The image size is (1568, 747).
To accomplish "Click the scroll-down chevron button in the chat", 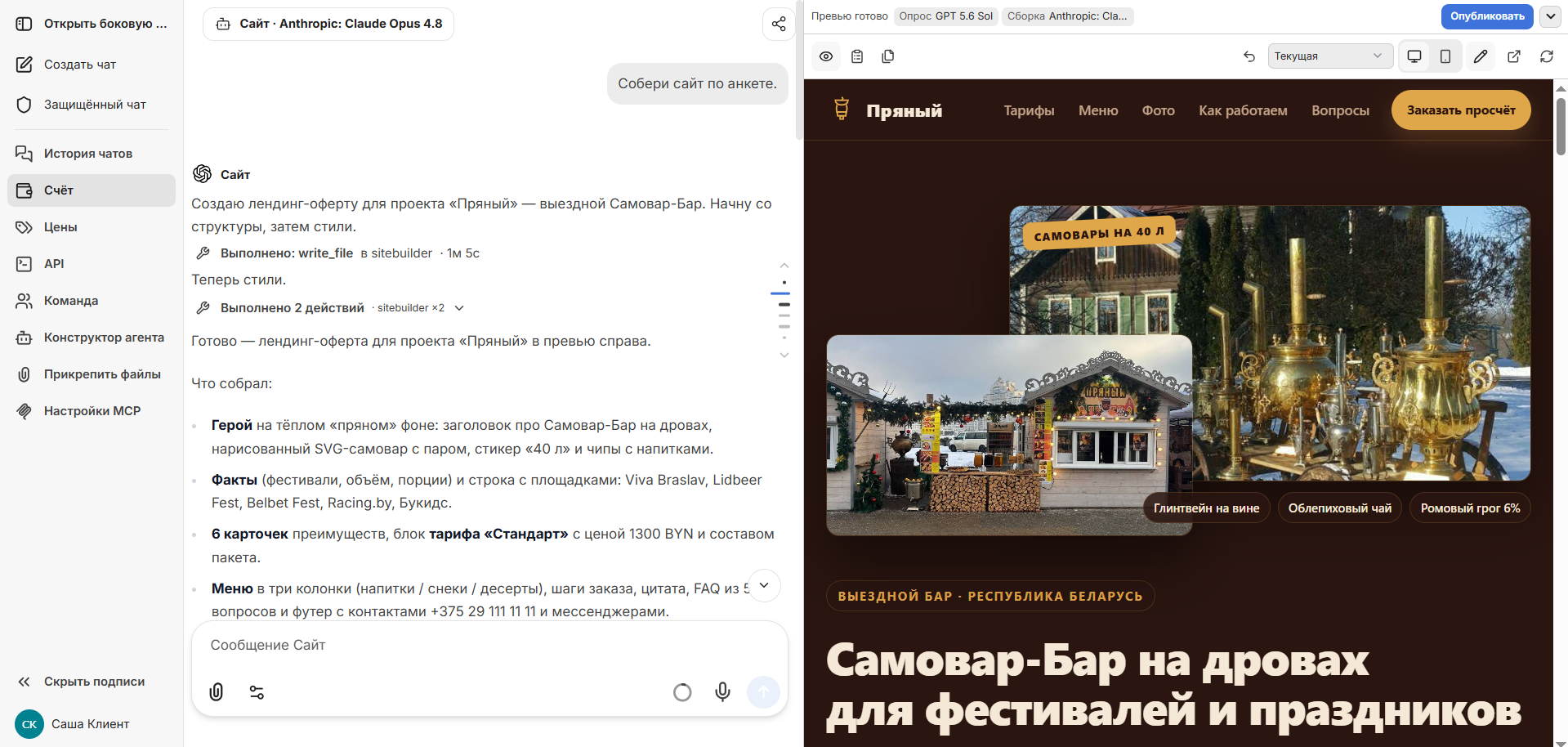I will pyautogui.click(x=764, y=585).
